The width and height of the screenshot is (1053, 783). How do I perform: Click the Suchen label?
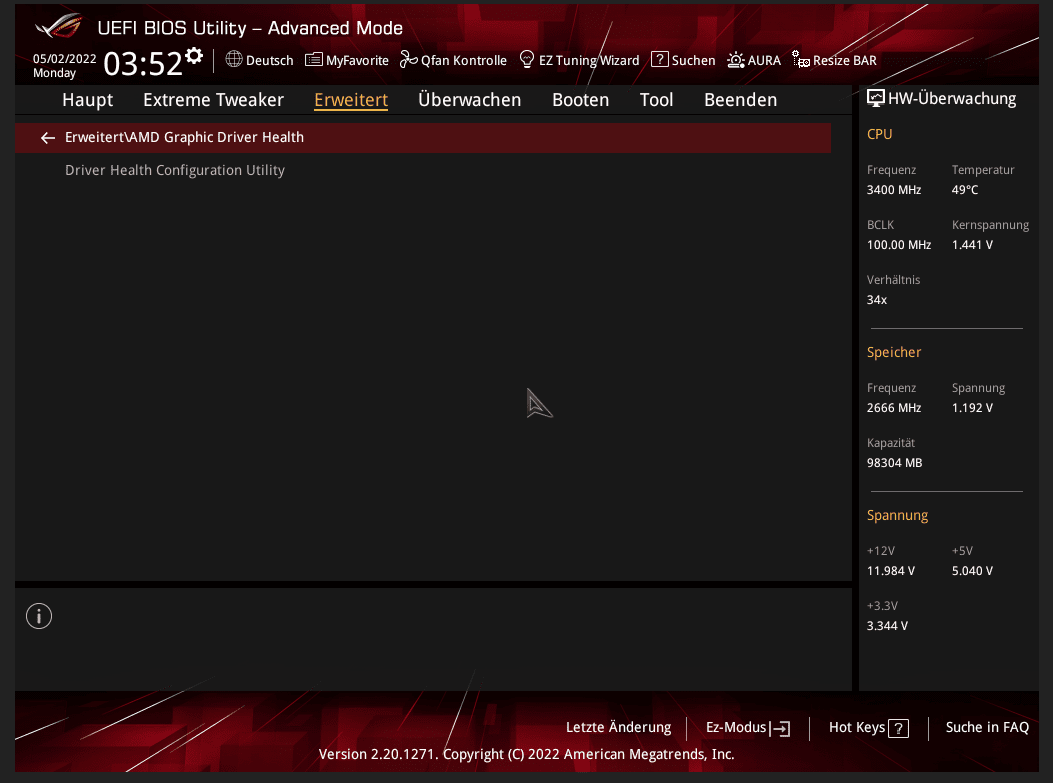[694, 60]
